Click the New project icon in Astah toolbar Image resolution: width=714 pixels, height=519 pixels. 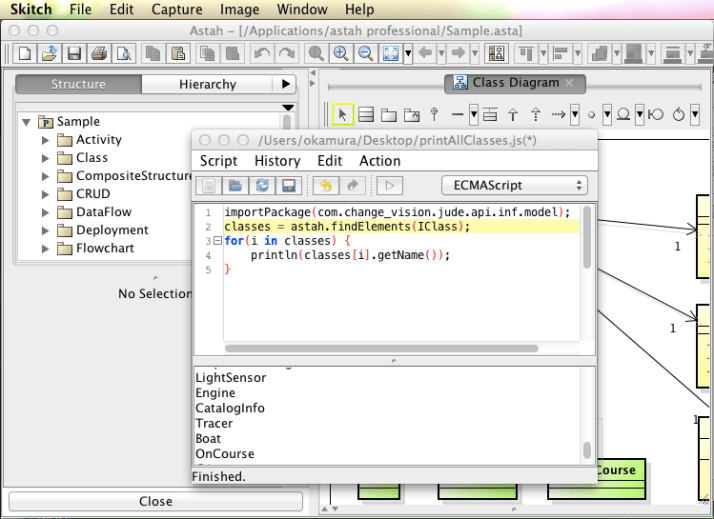[25, 54]
